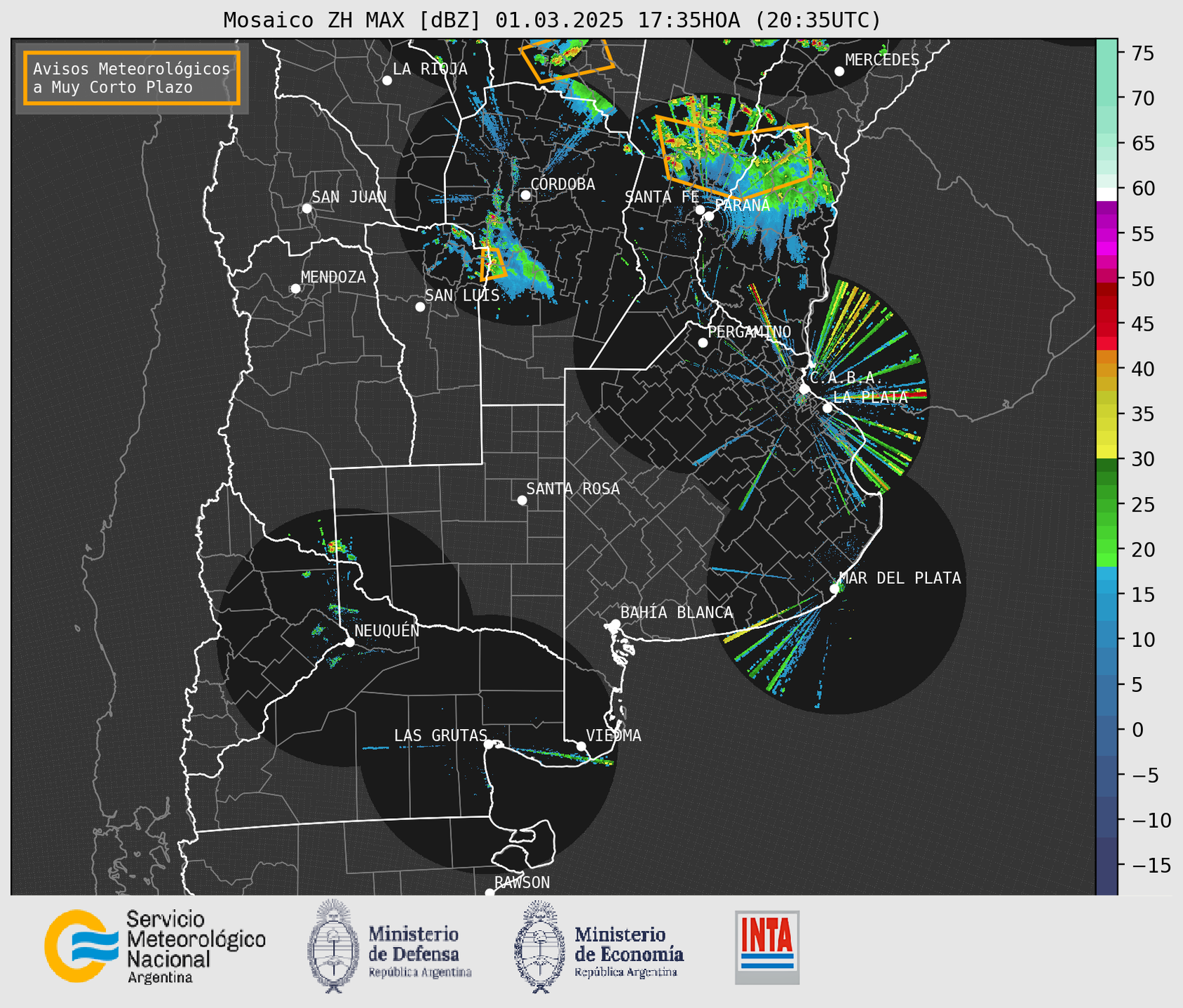Click the orange warning polygon north of Córdoba
The height and width of the screenshot is (1008, 1183).
click(x=567, y=60)
